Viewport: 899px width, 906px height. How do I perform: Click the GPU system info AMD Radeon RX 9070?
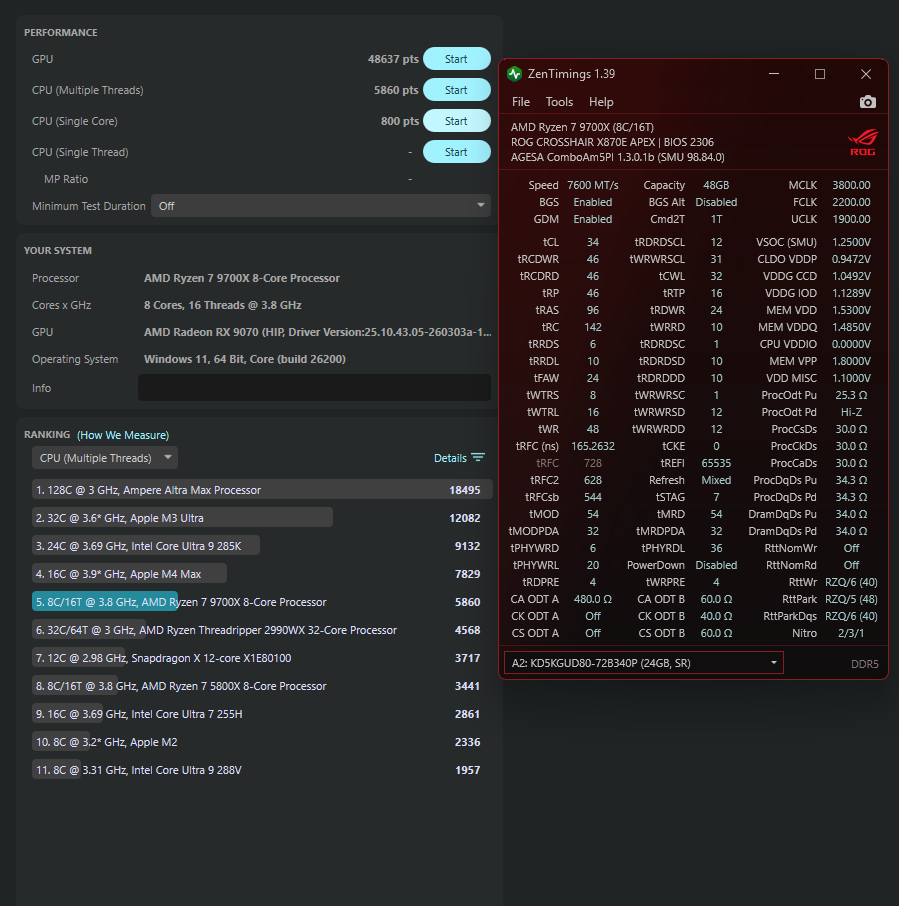point(317,332)
